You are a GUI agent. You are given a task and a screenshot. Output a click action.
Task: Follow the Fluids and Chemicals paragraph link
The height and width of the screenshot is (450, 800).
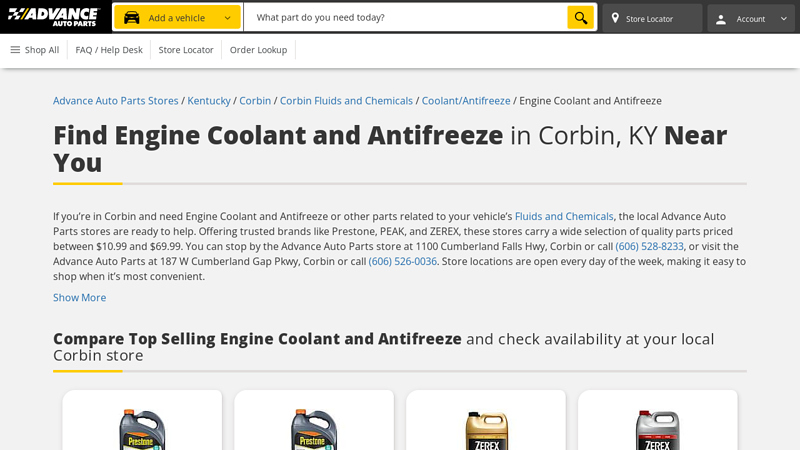point(564,216)
